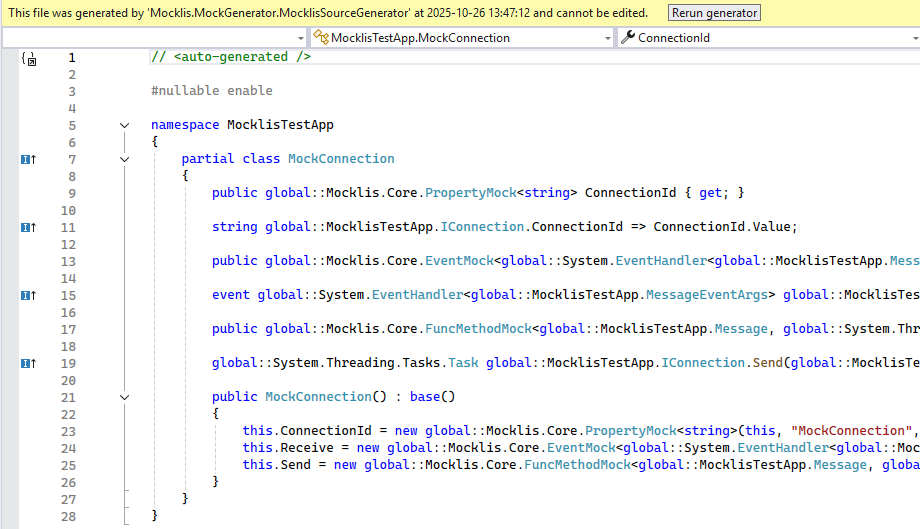
Task: Click the Rerun generator button
Action: pos(714,13)
